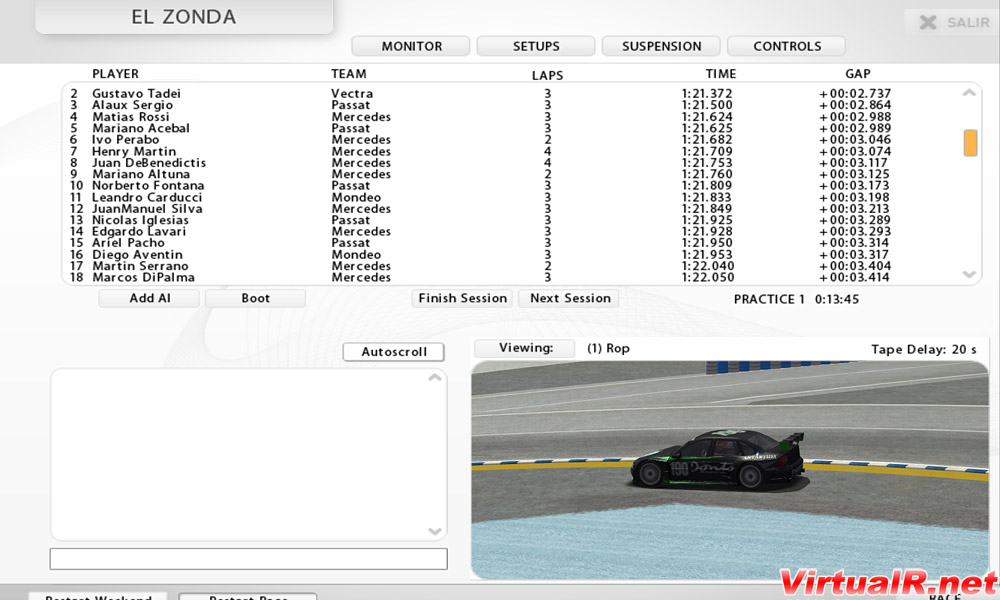Click the Tape Delay: 20 s label
The image size is (1000, 600).
point(923,349)
